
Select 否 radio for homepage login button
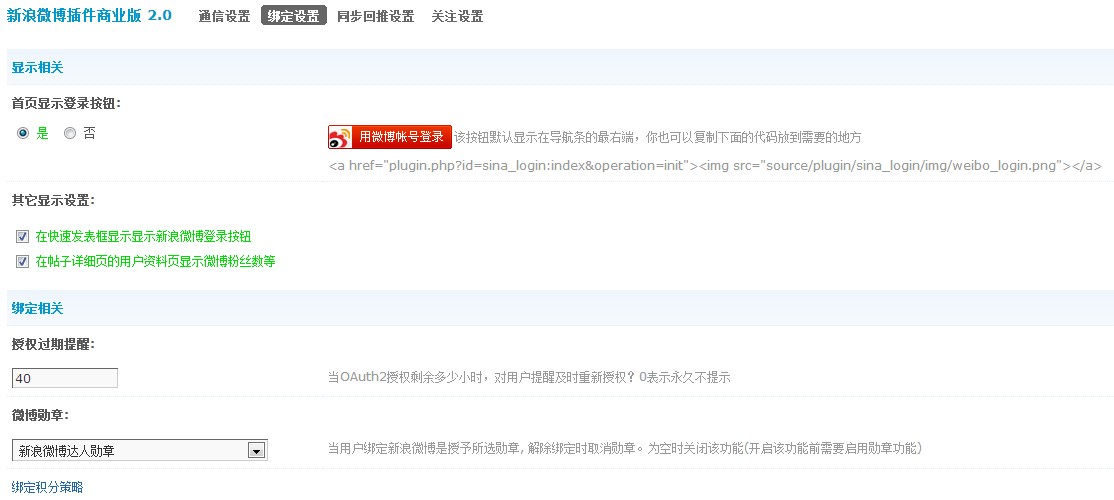point(70,133)
